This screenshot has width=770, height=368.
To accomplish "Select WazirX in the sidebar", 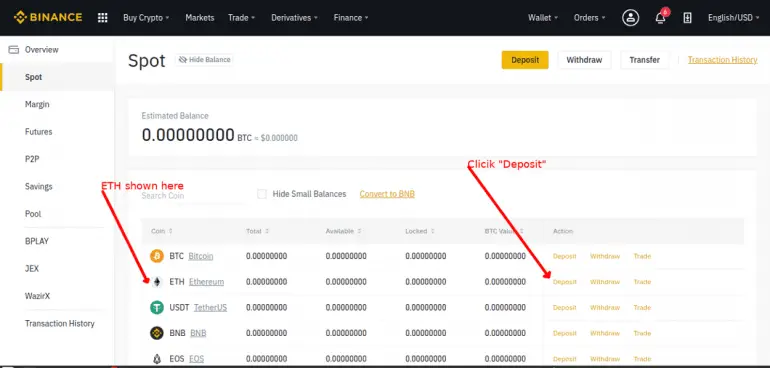I will coord(37,296).
